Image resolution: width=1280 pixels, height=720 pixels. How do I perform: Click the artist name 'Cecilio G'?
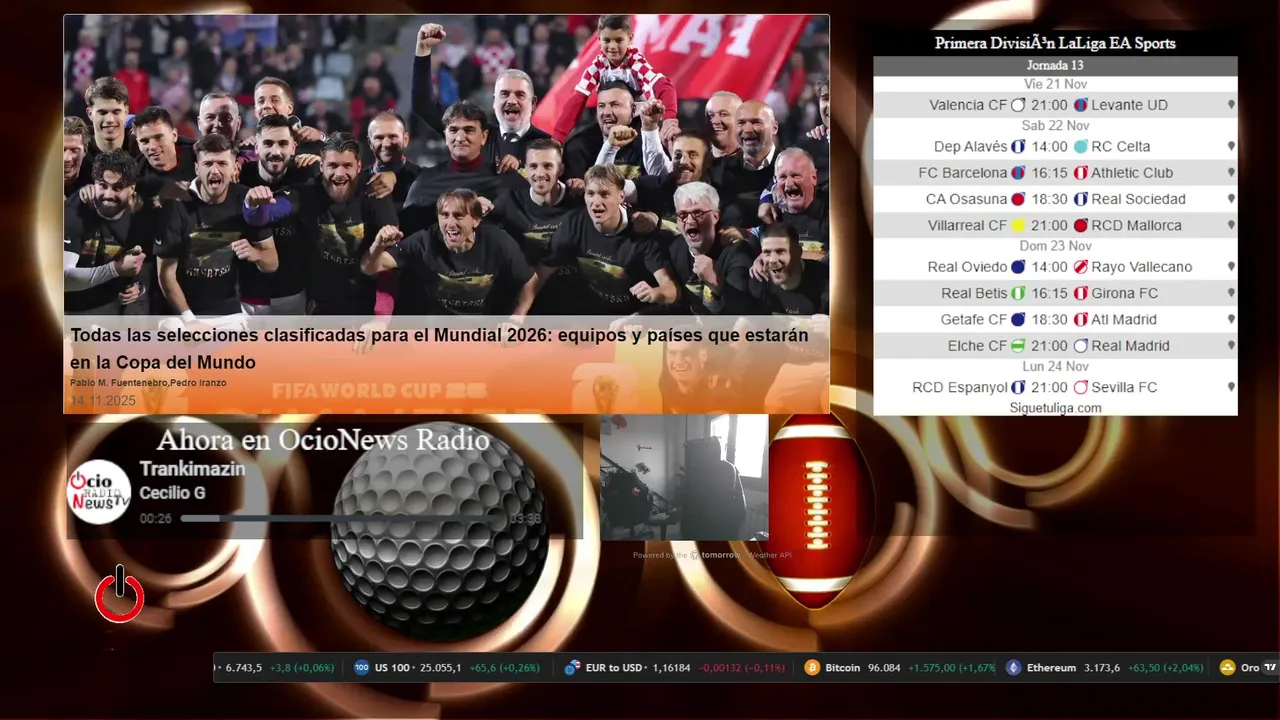point(172,493)
